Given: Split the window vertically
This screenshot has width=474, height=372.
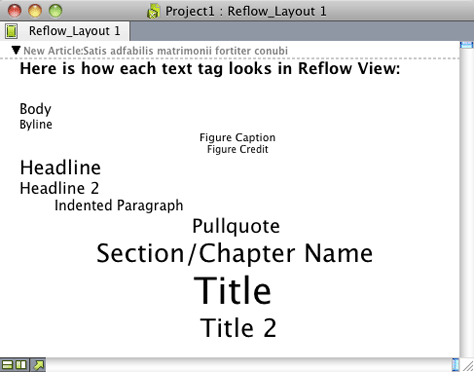Looking at the screenshot, I should [21, 365].
